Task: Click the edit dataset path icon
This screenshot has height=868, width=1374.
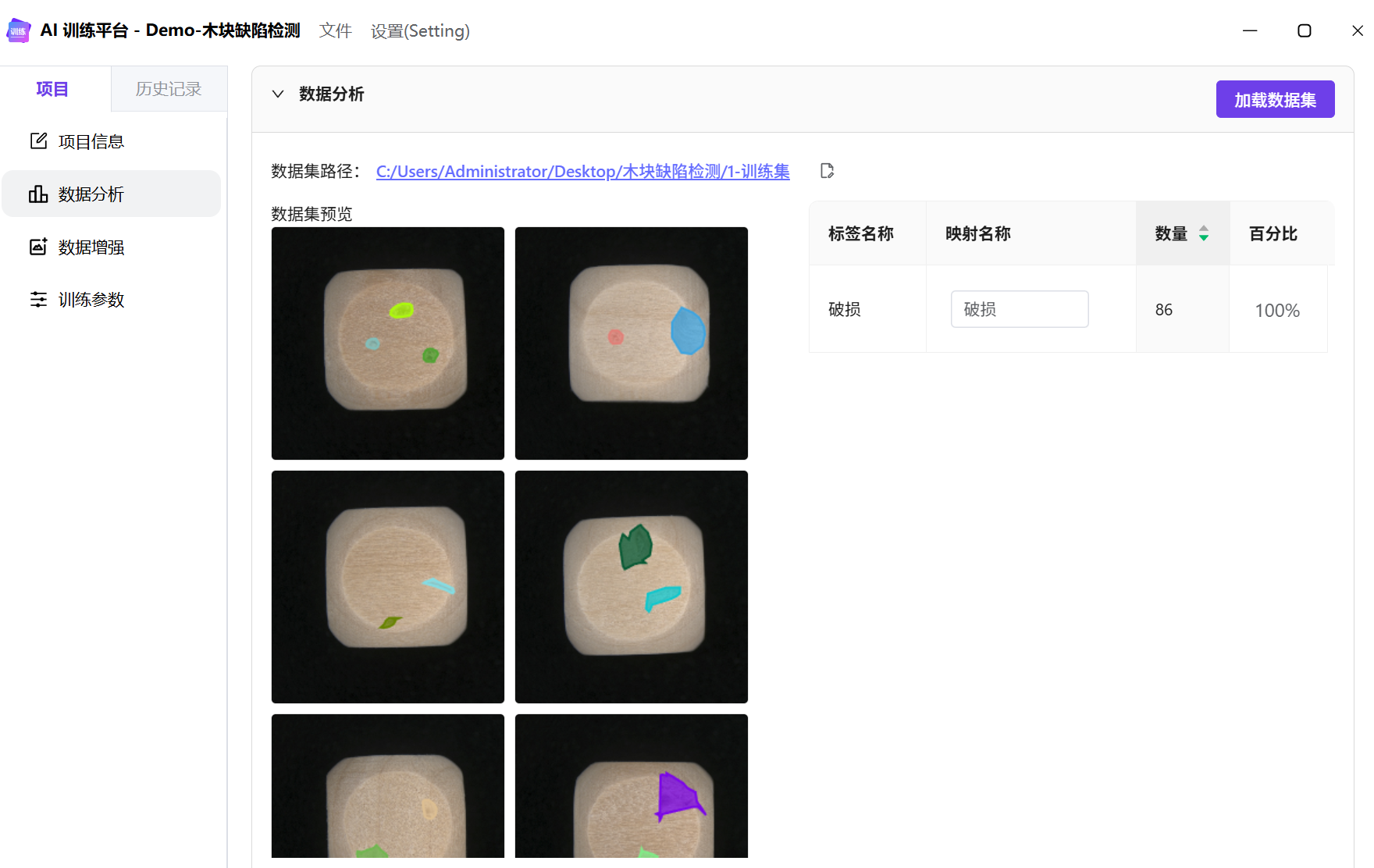Action: (x=828, y=171)
